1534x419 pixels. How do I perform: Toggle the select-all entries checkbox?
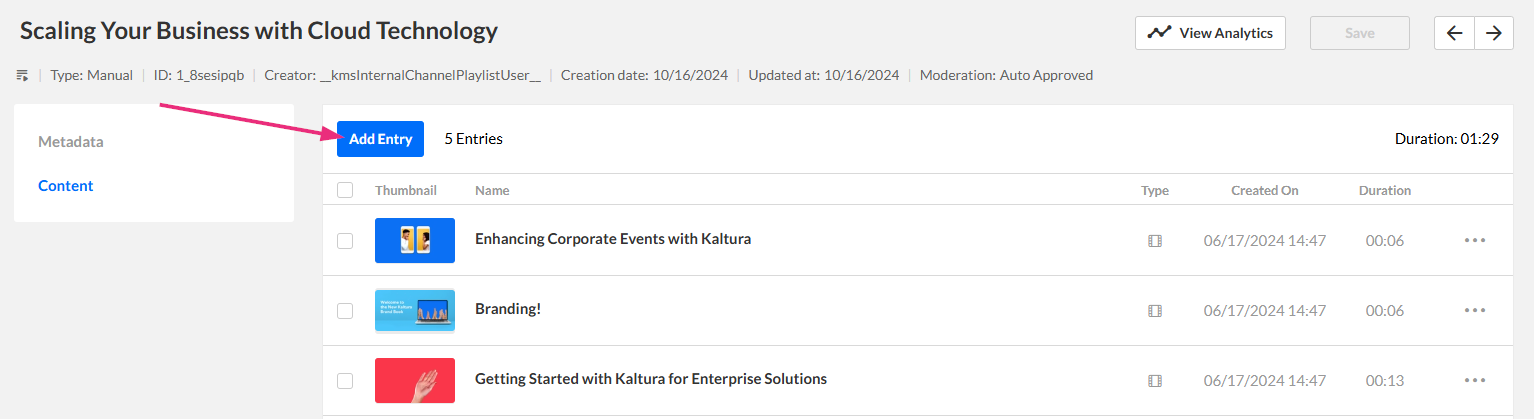click(x=345, y=190)
